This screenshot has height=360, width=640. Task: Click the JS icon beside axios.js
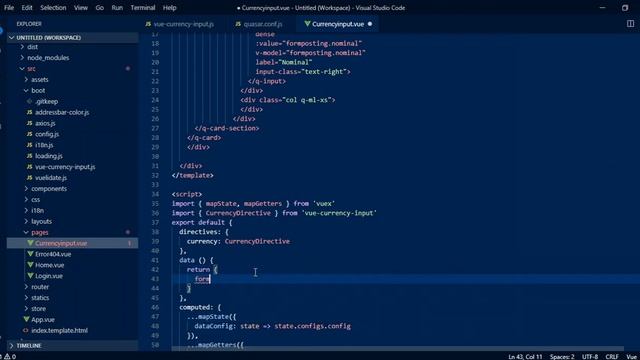tap(29, 123)
